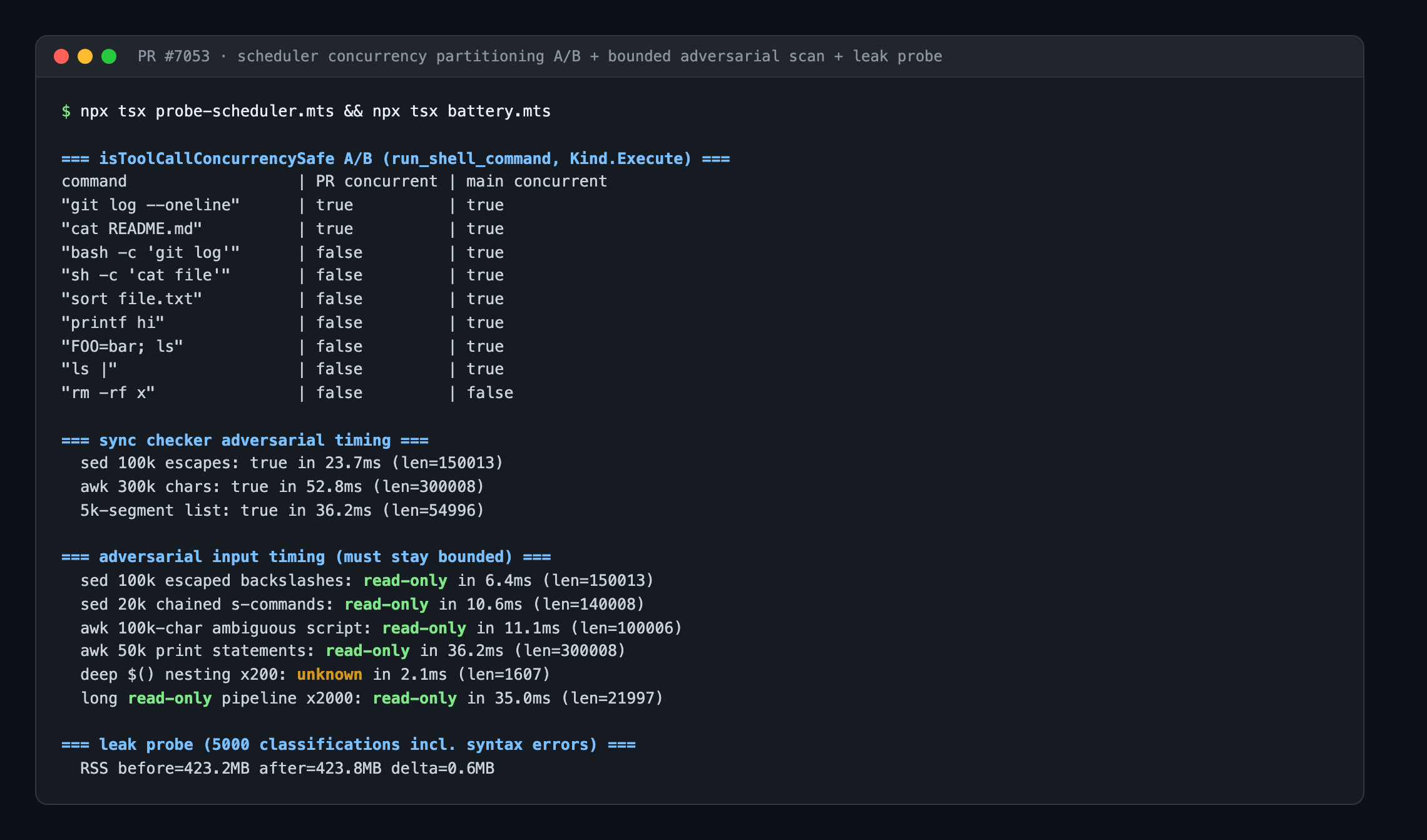Viewport: 1427px width, 840px height.
Task: Select the "cat README.md" command cell
Action: pos(131,229)
